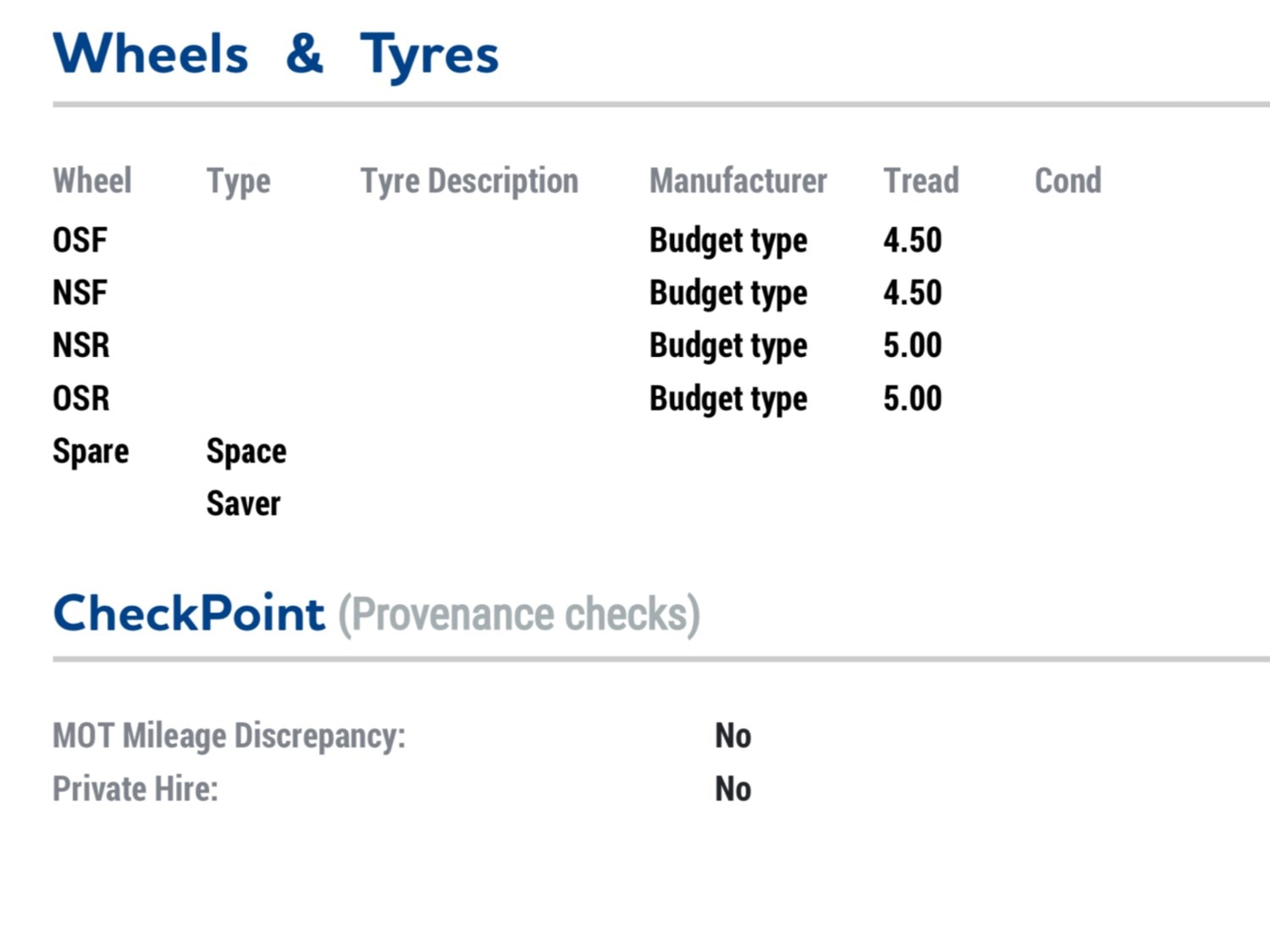Select the OSF wheel row label
Screen dimensions: 1270x952
[x=80, y=240]
